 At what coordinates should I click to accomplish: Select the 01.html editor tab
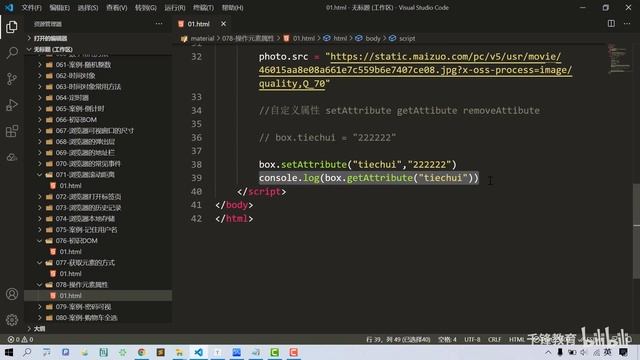click(x=198, y=24)
